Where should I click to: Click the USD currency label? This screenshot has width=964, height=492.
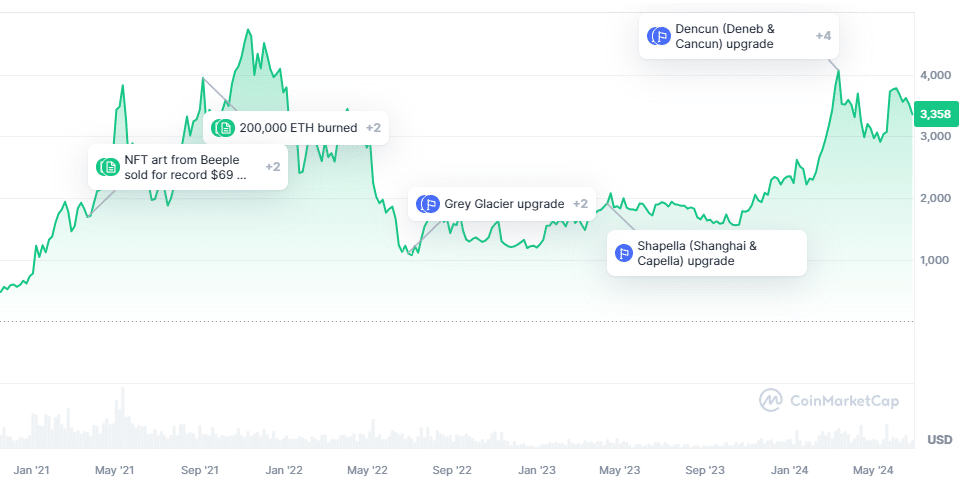tap(939, 440)
